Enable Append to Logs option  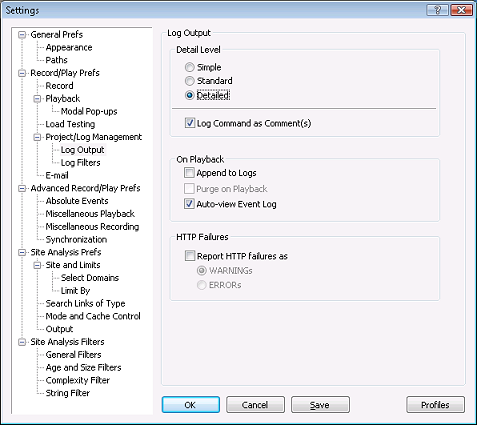point(189,173)
